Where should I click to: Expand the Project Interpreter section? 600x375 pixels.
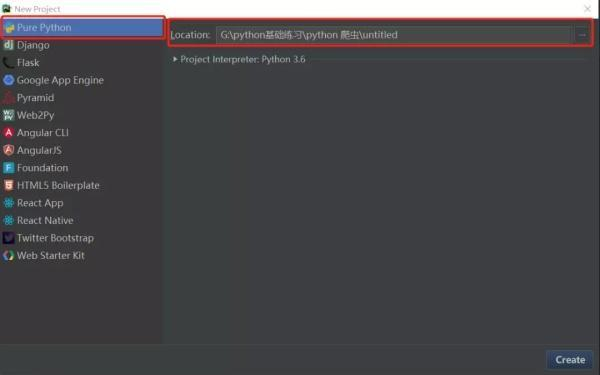coord(175,59)
